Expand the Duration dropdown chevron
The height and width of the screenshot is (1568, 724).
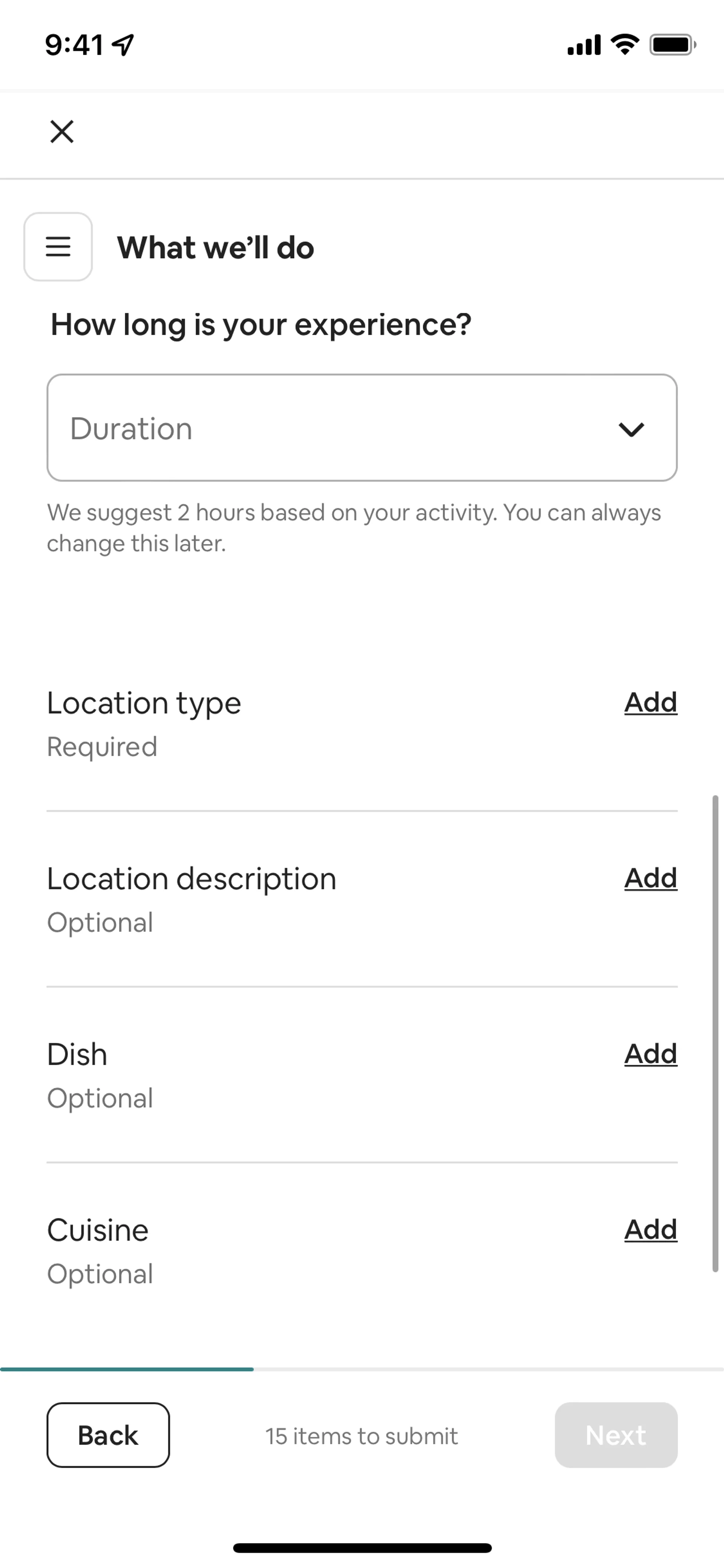pyautogui.click(x=631, y=429)
